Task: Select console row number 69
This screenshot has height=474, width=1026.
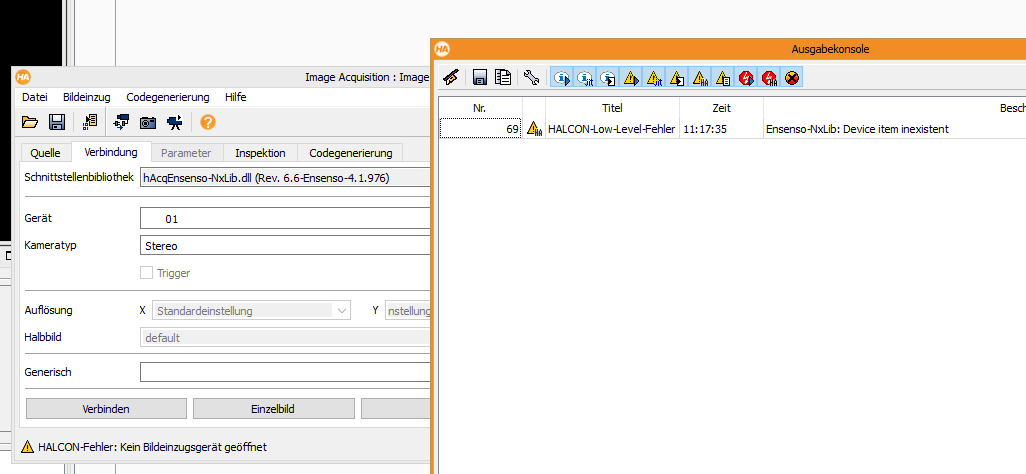Action: pos(480,129)
